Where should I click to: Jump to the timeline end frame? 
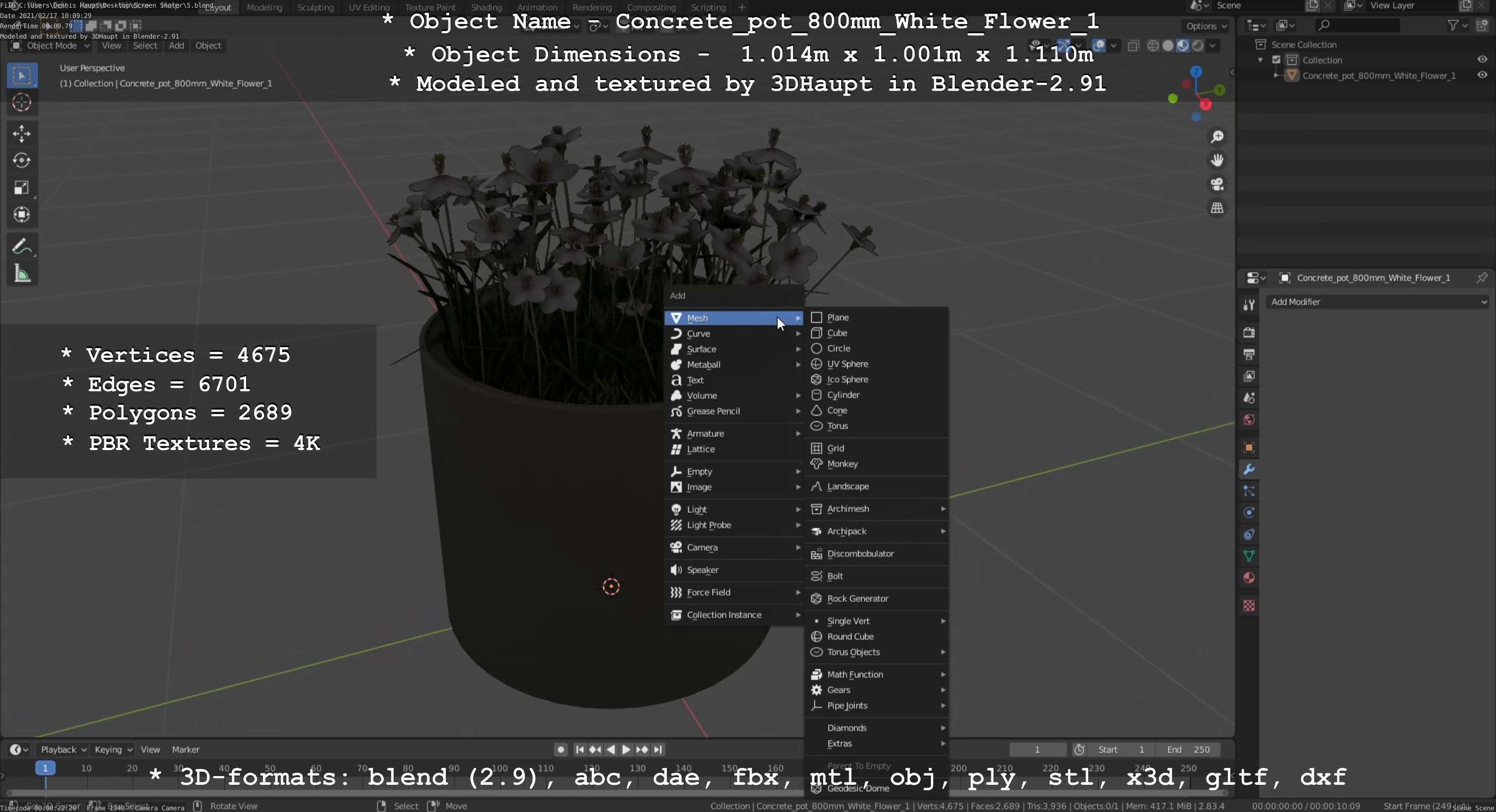tap(658, 749)
